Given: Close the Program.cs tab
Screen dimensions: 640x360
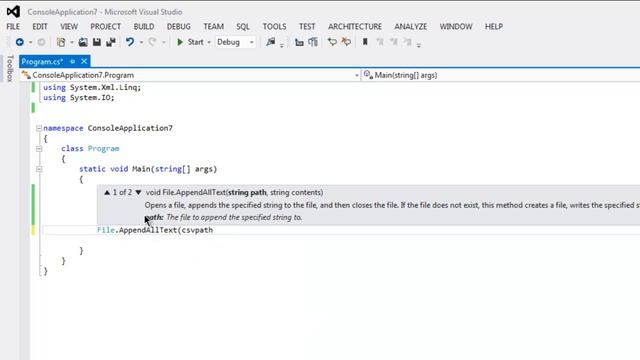Looking at the screenshot, I should (84, 62).
